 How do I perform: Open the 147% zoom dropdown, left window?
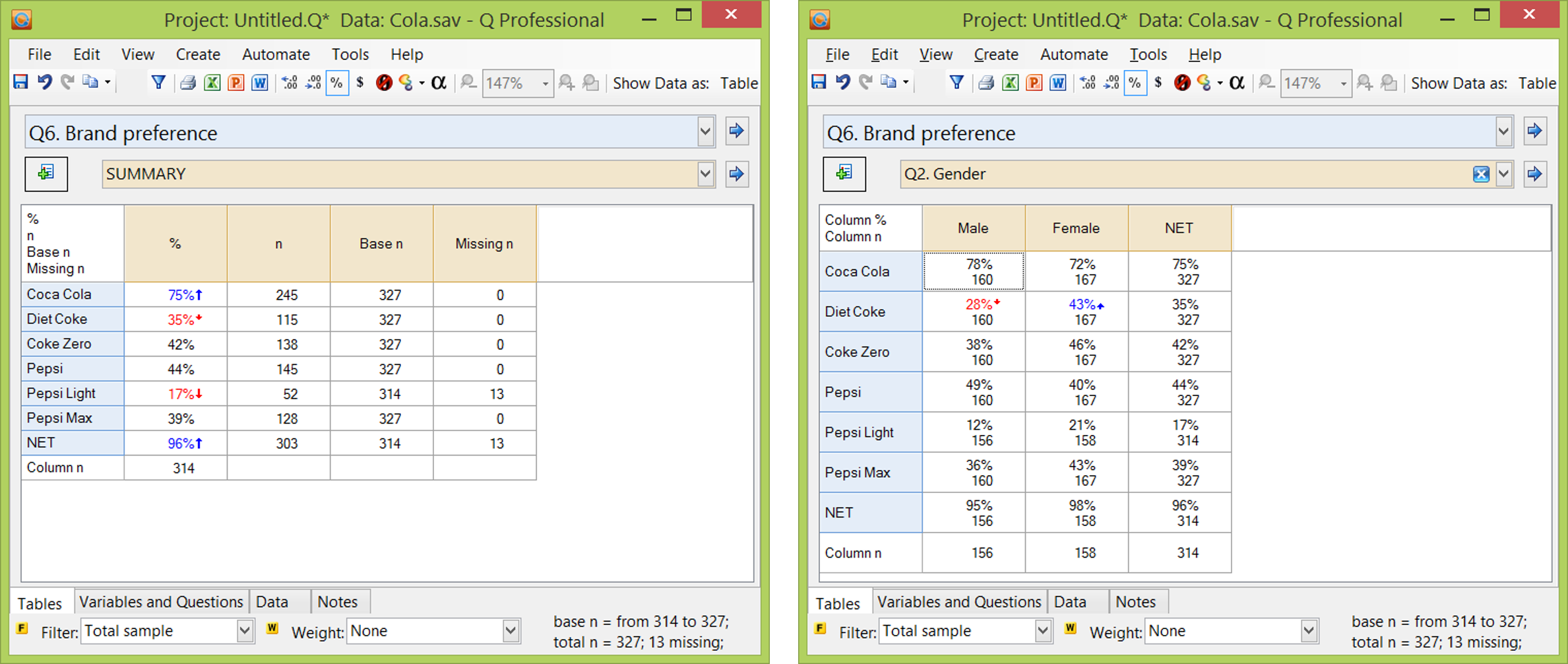click(545, 84)
